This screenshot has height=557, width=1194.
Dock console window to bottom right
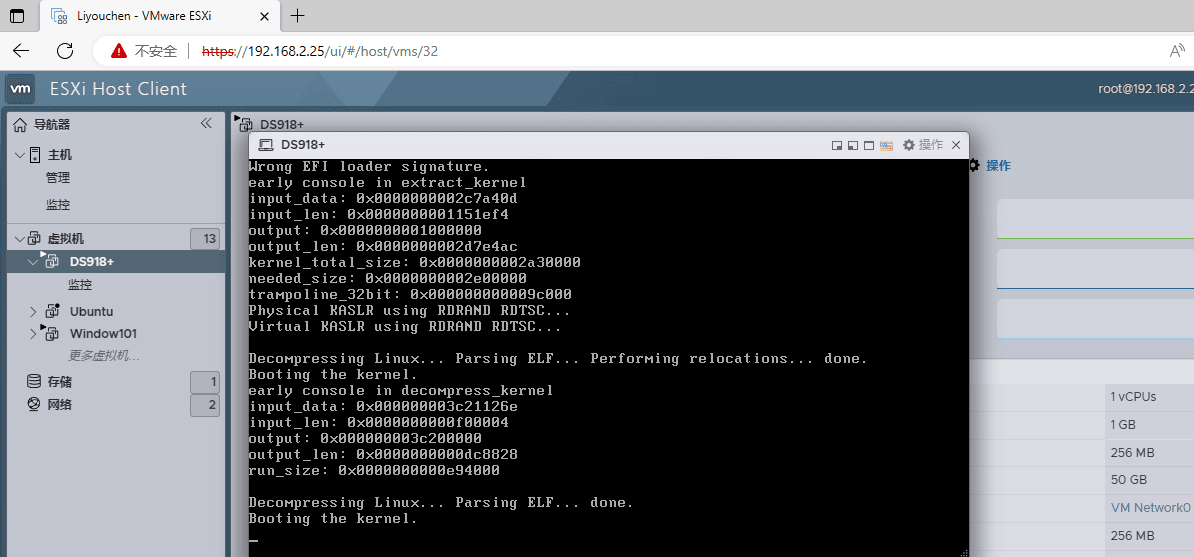point(836,145)
